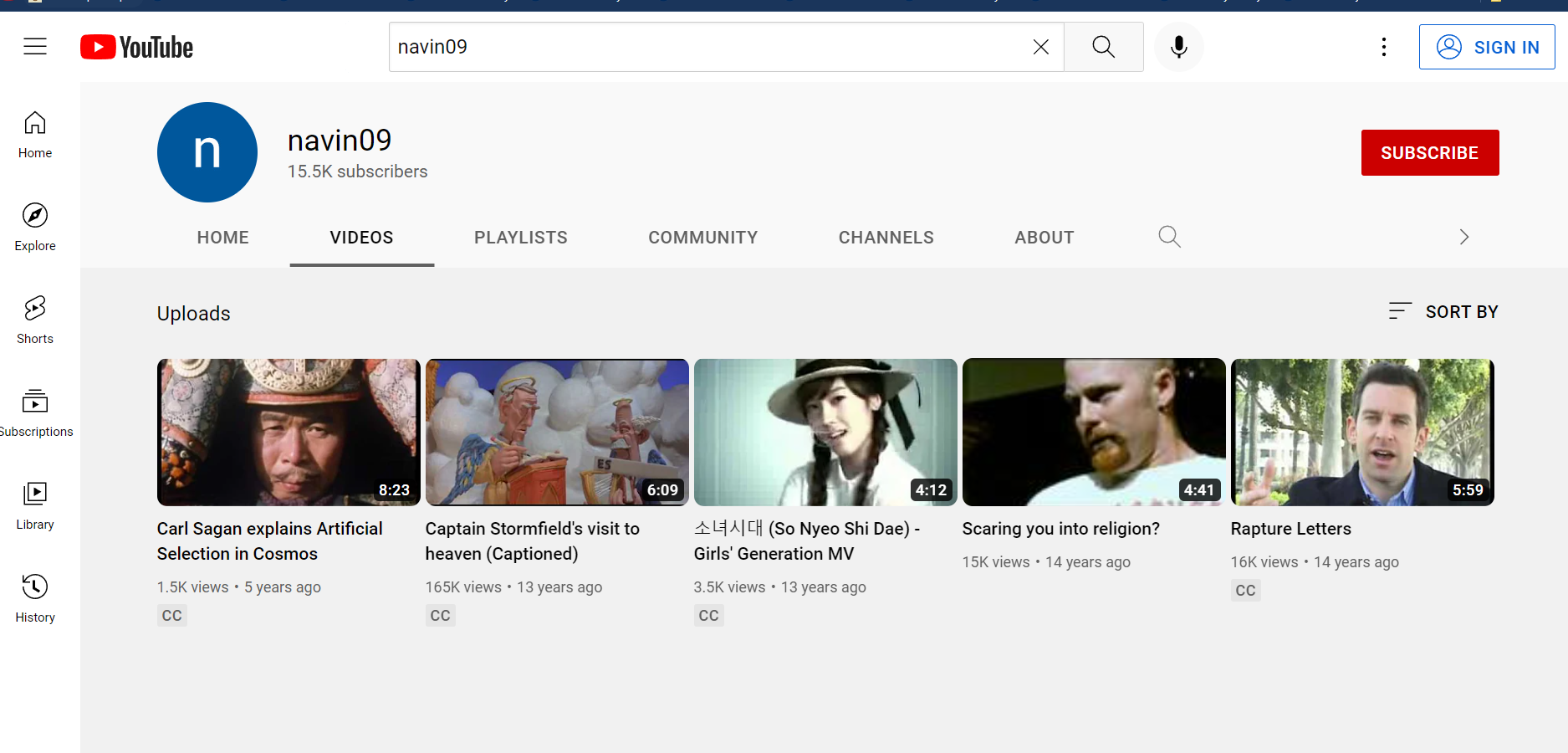The height and width of the screenshot is (753, 1568).
Task: Click '3.5K views • 13 years ago' text
Action: (780, 587)
